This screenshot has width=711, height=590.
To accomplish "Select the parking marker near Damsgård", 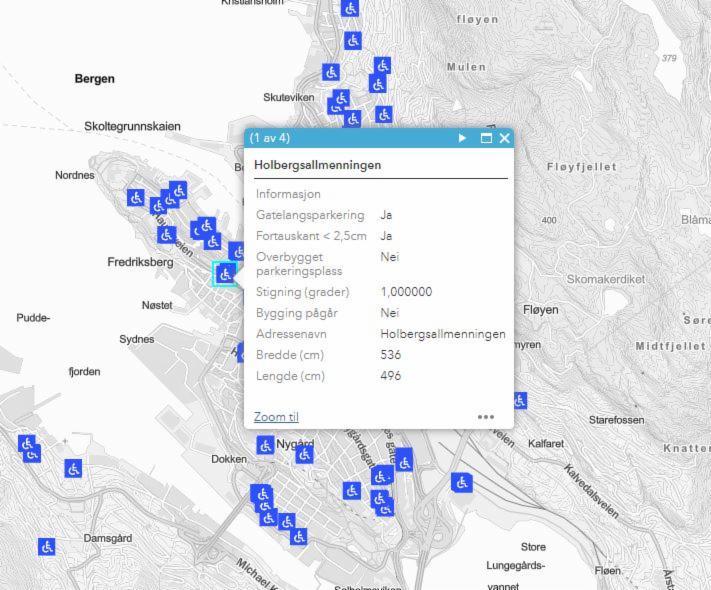I will pyautogui.click(x=47, y=546).
